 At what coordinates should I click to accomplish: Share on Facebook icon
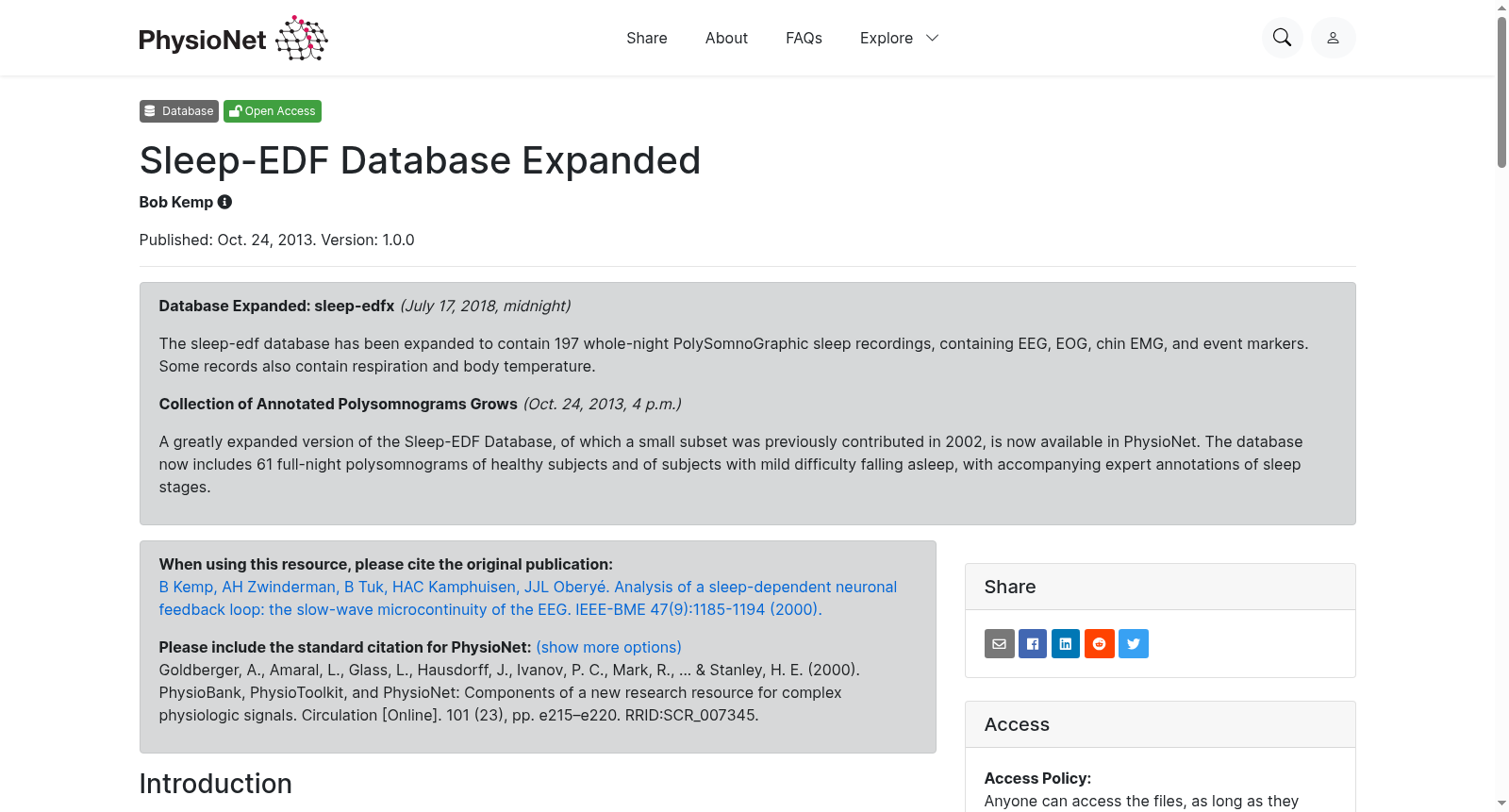(1033, 643)
